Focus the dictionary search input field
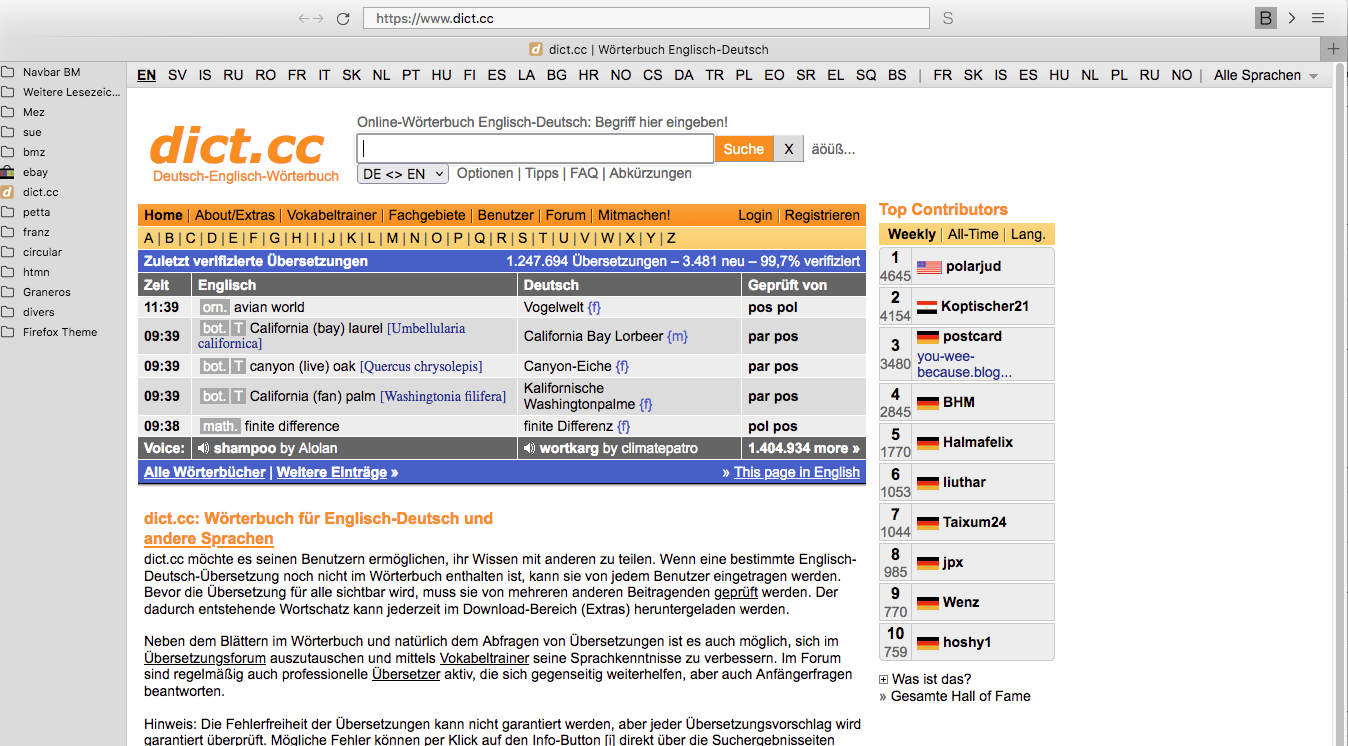The height and width of the screenshot is (746, 1348). 535,149
